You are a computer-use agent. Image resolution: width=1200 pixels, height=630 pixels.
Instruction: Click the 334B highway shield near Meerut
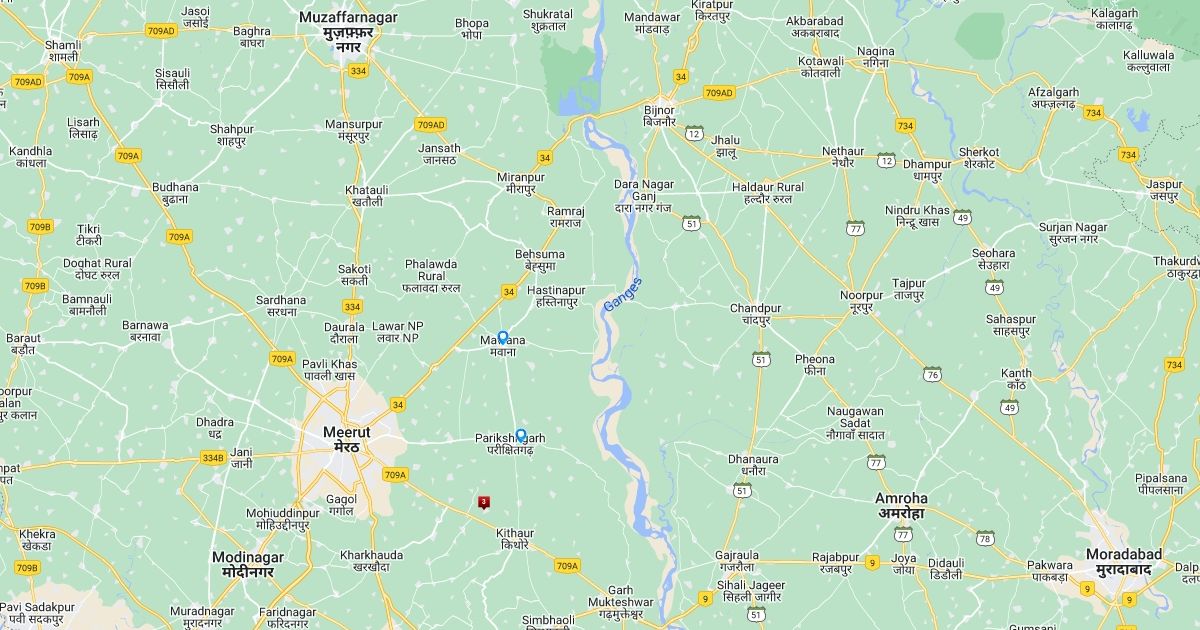click(213, 458)
